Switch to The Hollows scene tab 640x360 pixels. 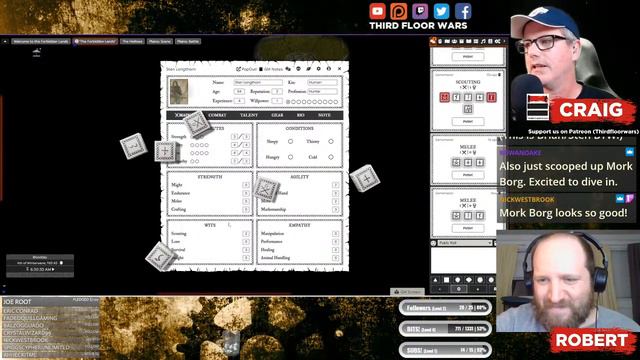point(132,41)
